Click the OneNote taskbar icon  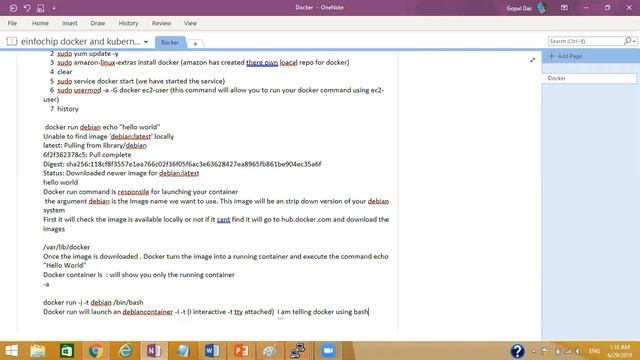click(154, 351)
